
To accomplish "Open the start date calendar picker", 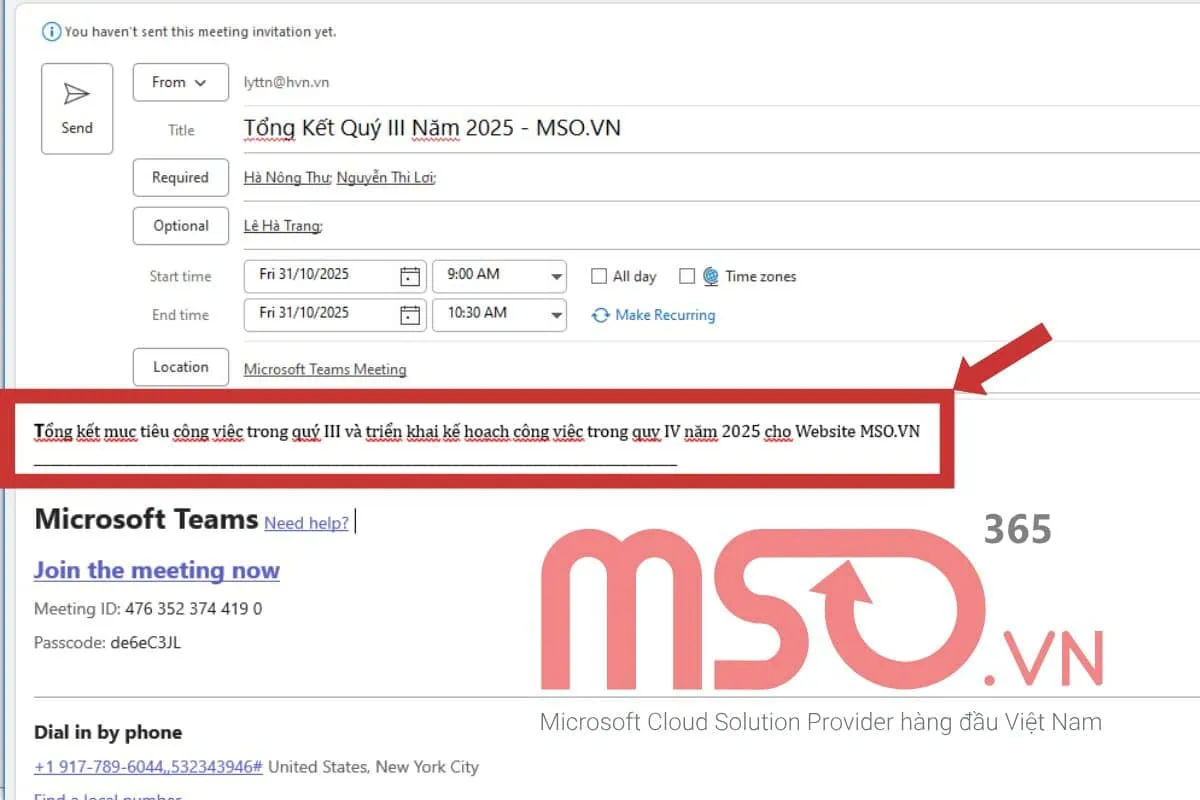I will pos(411,276).
